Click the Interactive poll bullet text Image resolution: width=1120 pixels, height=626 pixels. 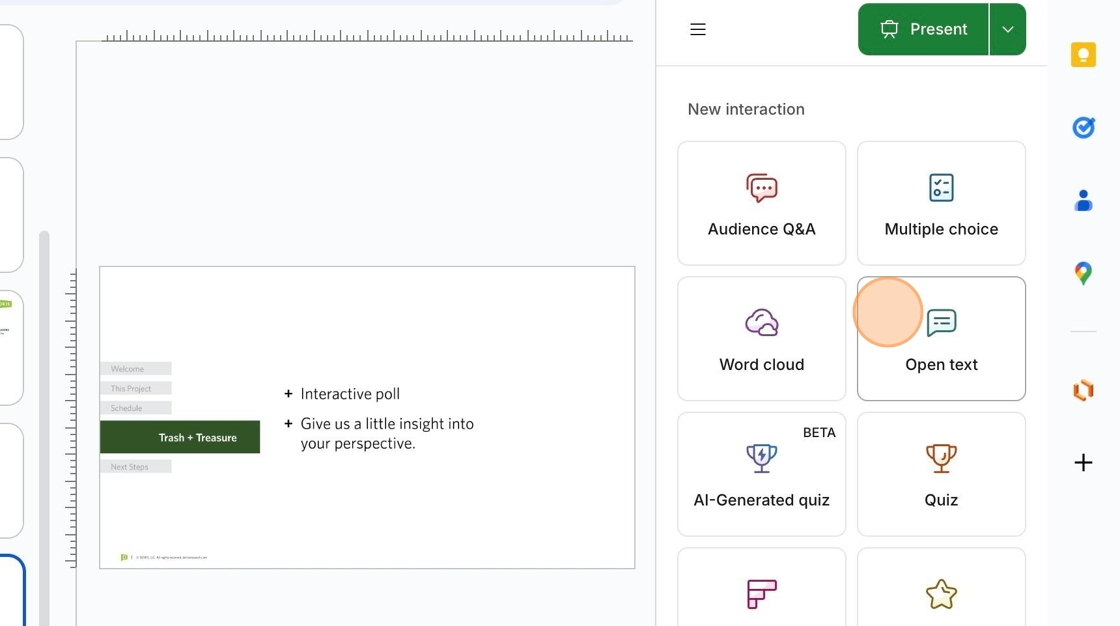350,394
